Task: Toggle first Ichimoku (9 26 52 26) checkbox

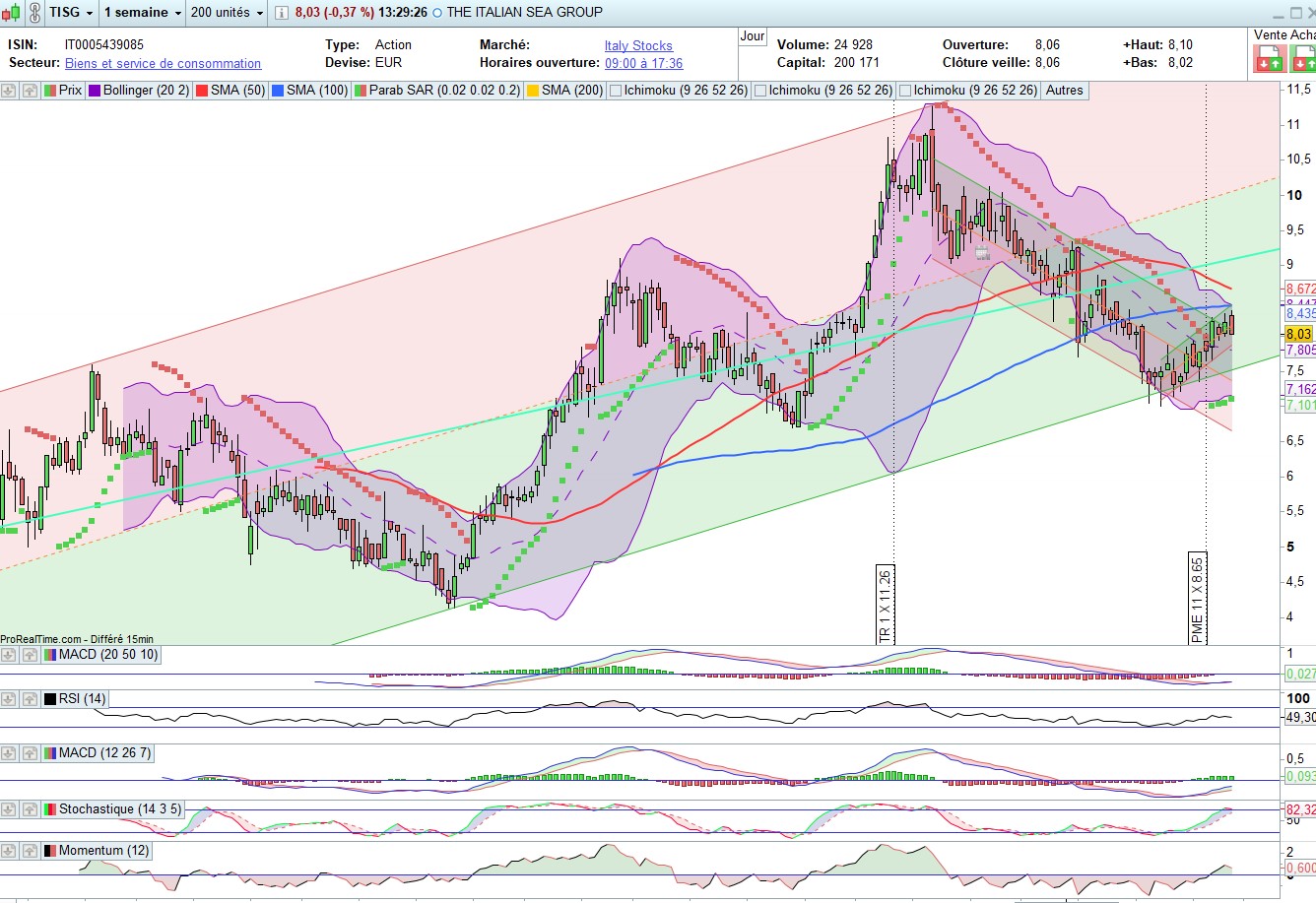Action: pyautogui.click(x=616, y=91)
